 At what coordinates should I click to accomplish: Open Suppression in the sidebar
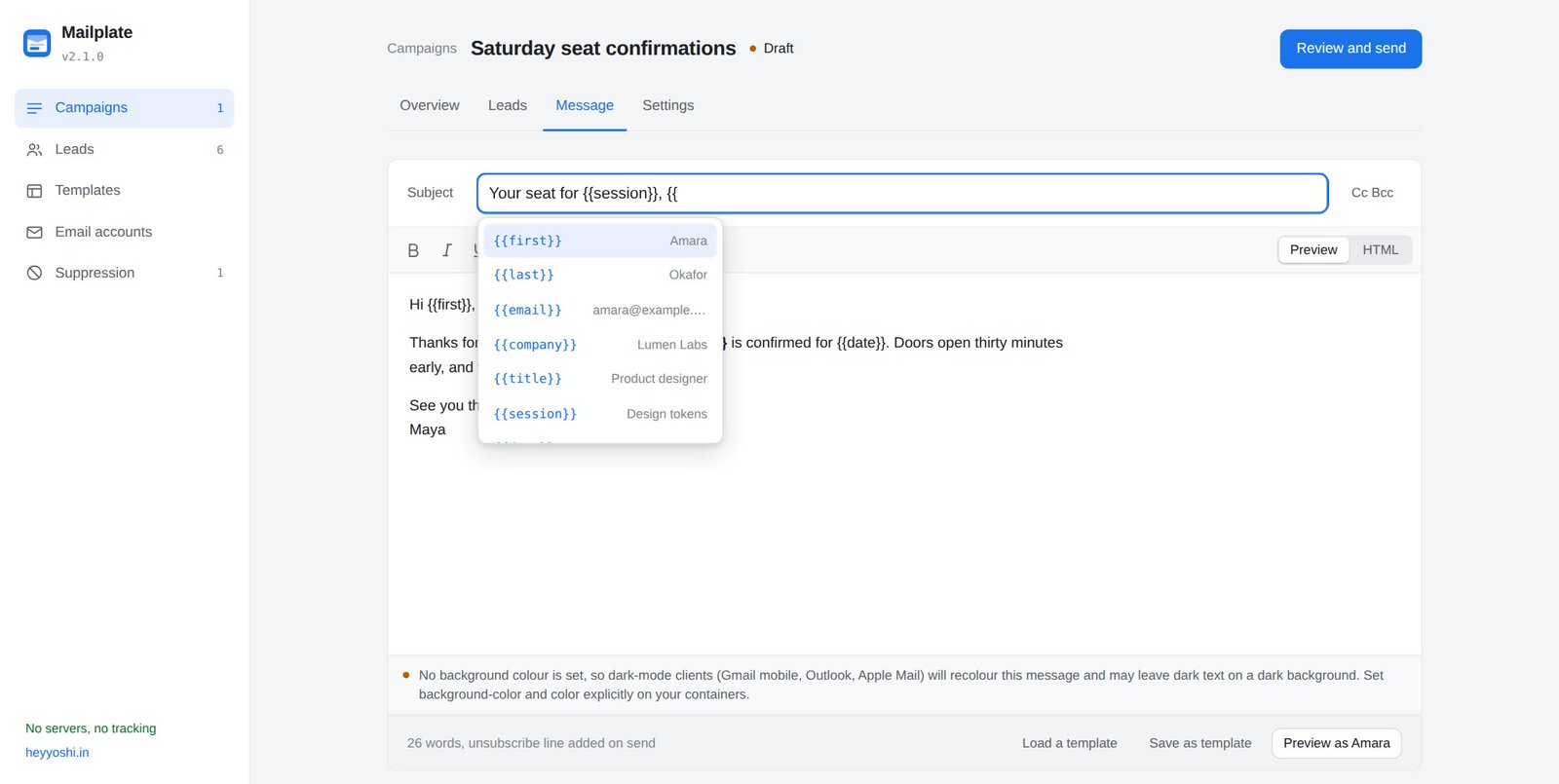pos(125,274)
